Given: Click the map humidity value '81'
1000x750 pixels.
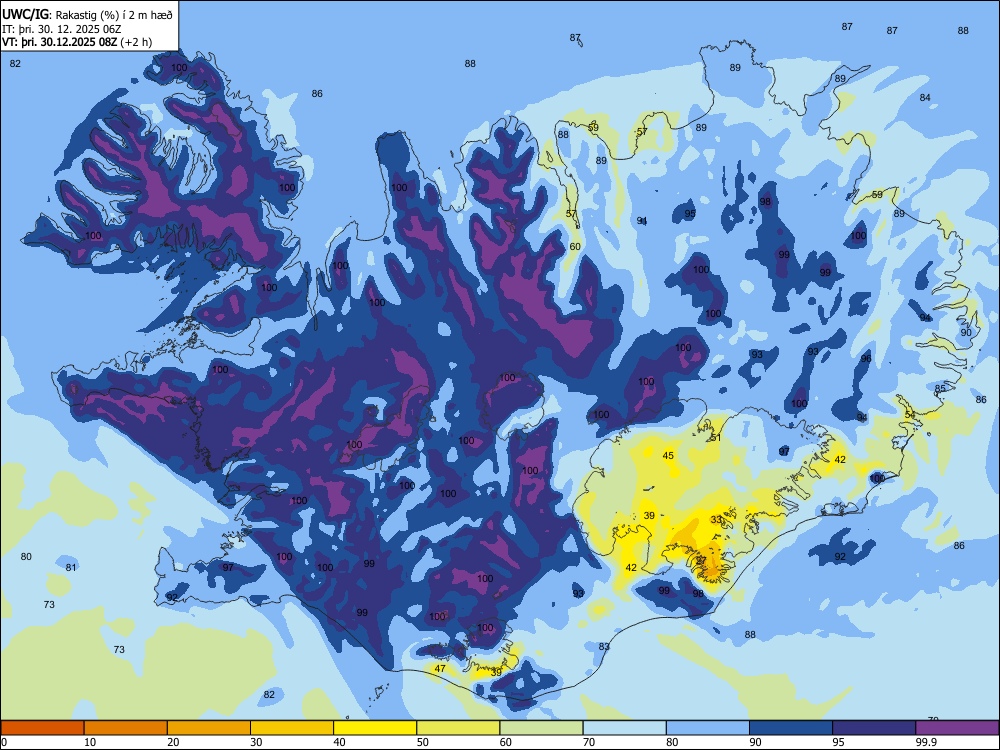Looking at the screenshot, I should click(x=71, y=567).
